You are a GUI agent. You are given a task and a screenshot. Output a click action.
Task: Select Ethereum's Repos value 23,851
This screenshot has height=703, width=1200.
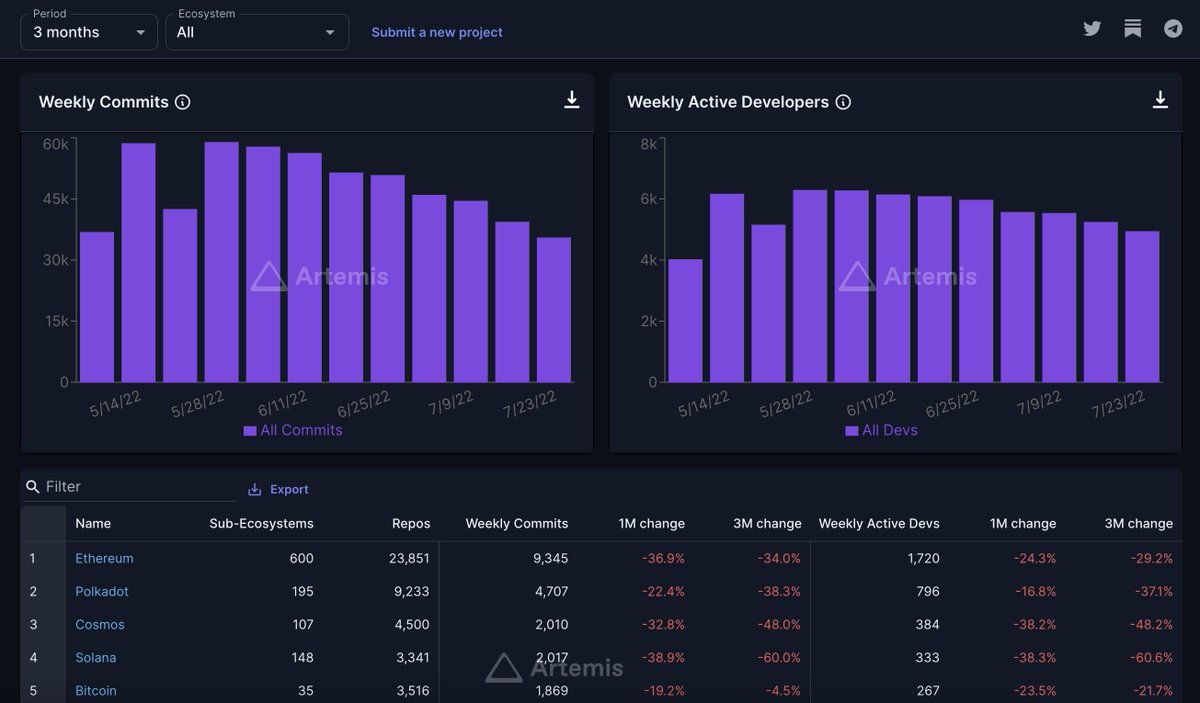[409, 558]
